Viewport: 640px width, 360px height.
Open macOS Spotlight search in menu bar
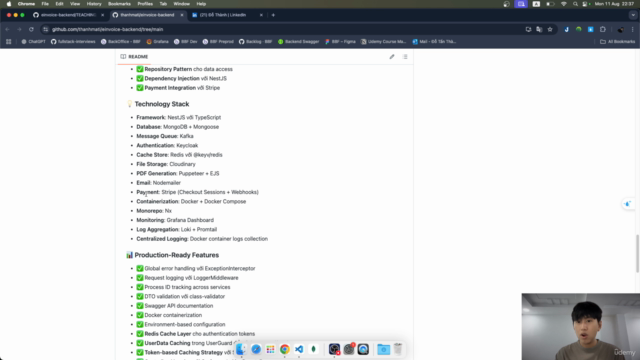click(575, 4)
